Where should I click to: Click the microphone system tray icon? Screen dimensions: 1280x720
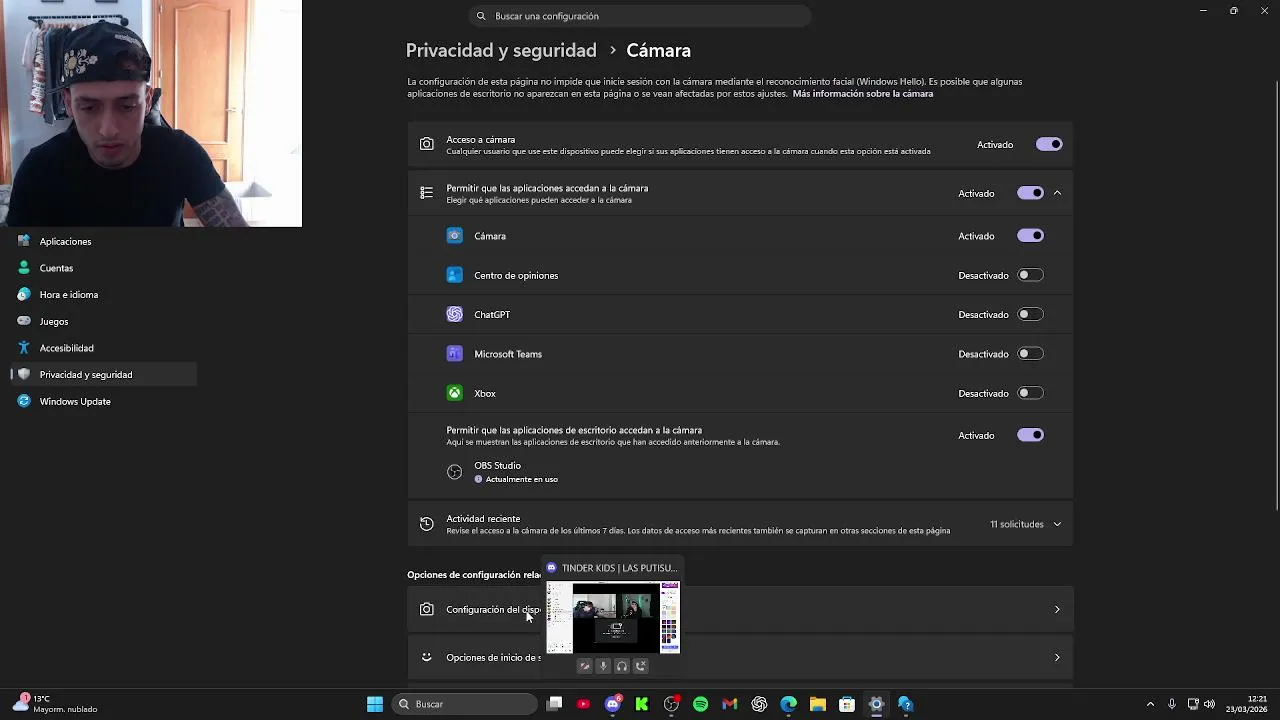click(x=1172, y=704)
